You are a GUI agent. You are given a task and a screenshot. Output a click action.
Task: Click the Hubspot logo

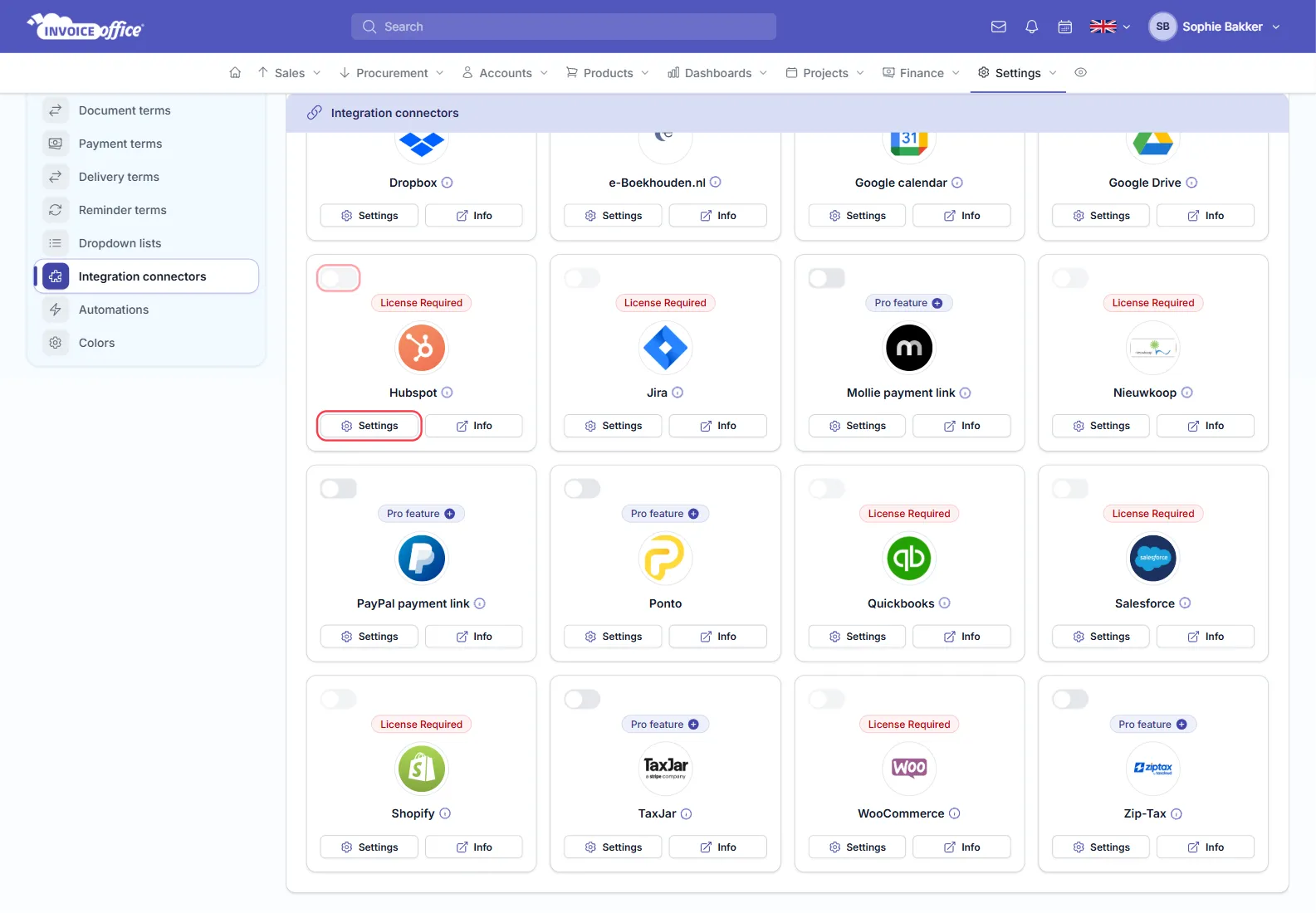click(422, 348)
